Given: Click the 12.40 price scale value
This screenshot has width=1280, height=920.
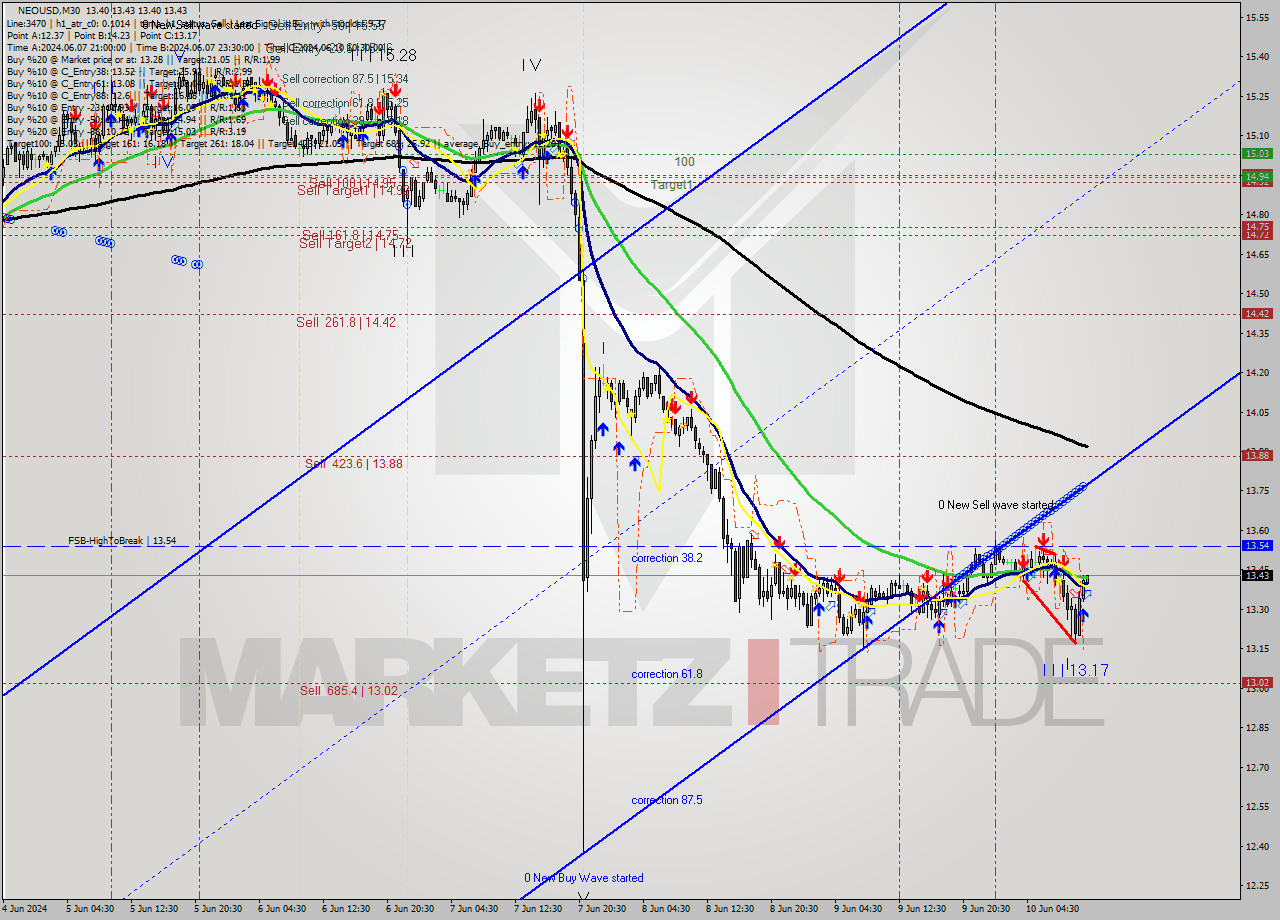Looking at the screenshot, I should click(1256, 847).
